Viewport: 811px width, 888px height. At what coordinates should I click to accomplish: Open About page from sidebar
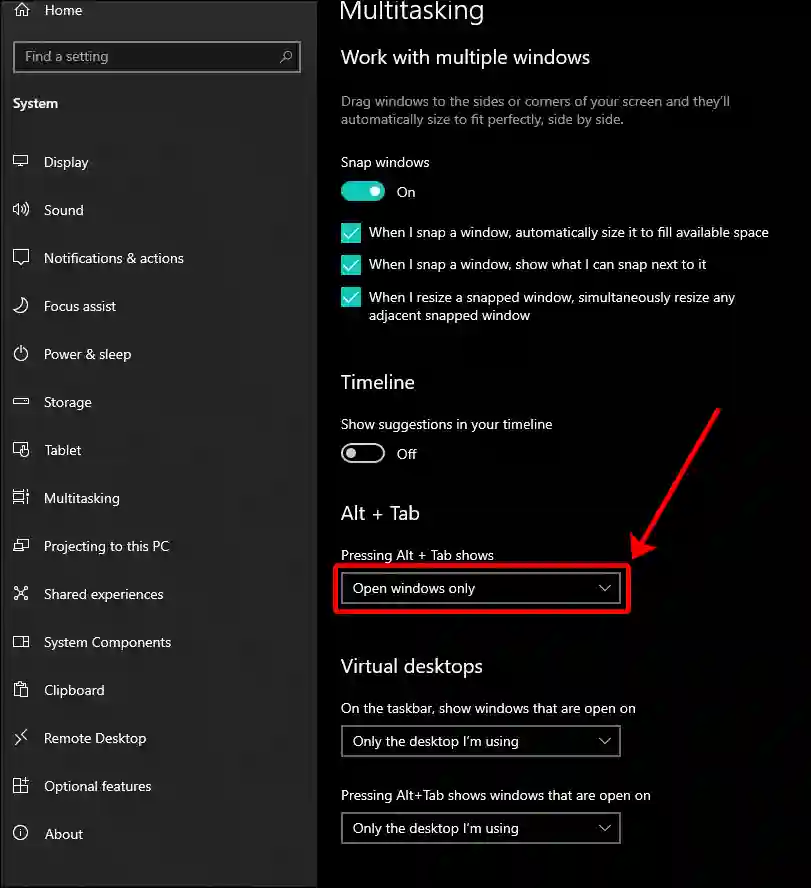point(64,834)
